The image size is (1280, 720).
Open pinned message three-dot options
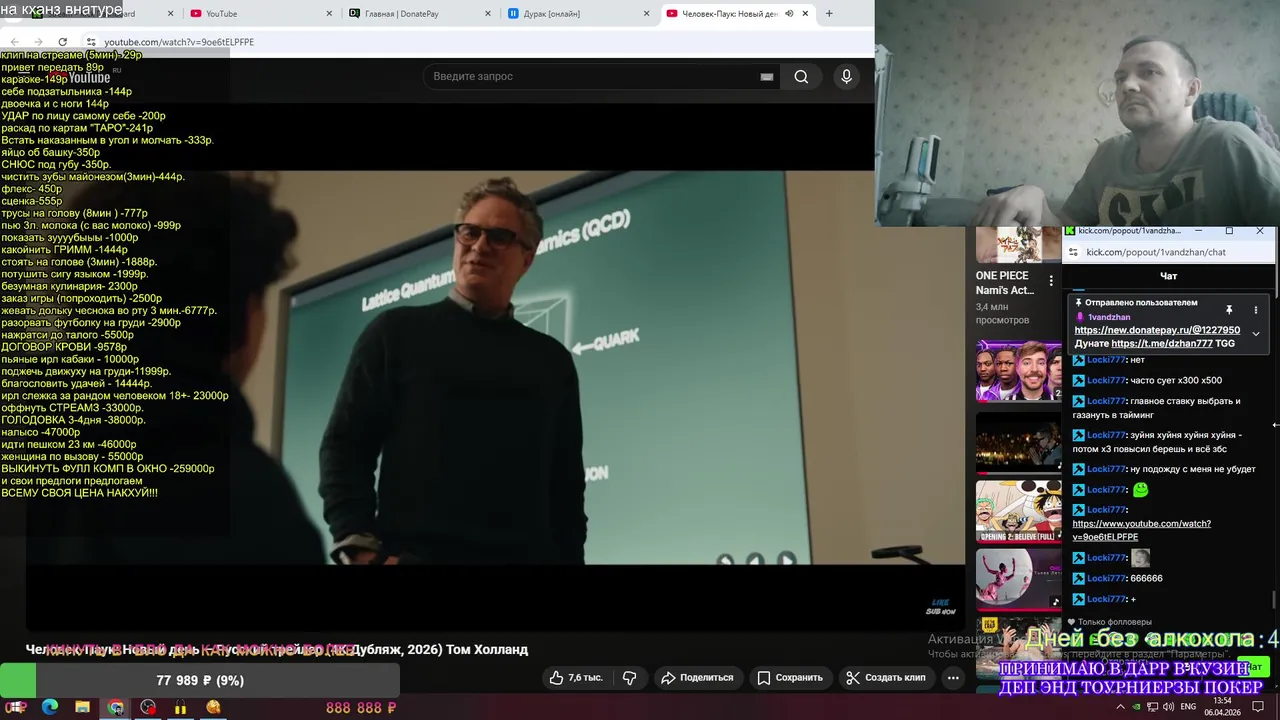coord(1256,310)
